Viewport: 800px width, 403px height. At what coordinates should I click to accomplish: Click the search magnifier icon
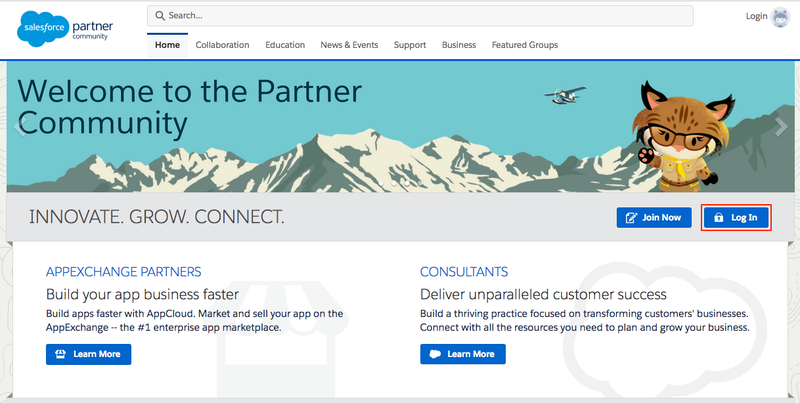click(x=160, y=16)
